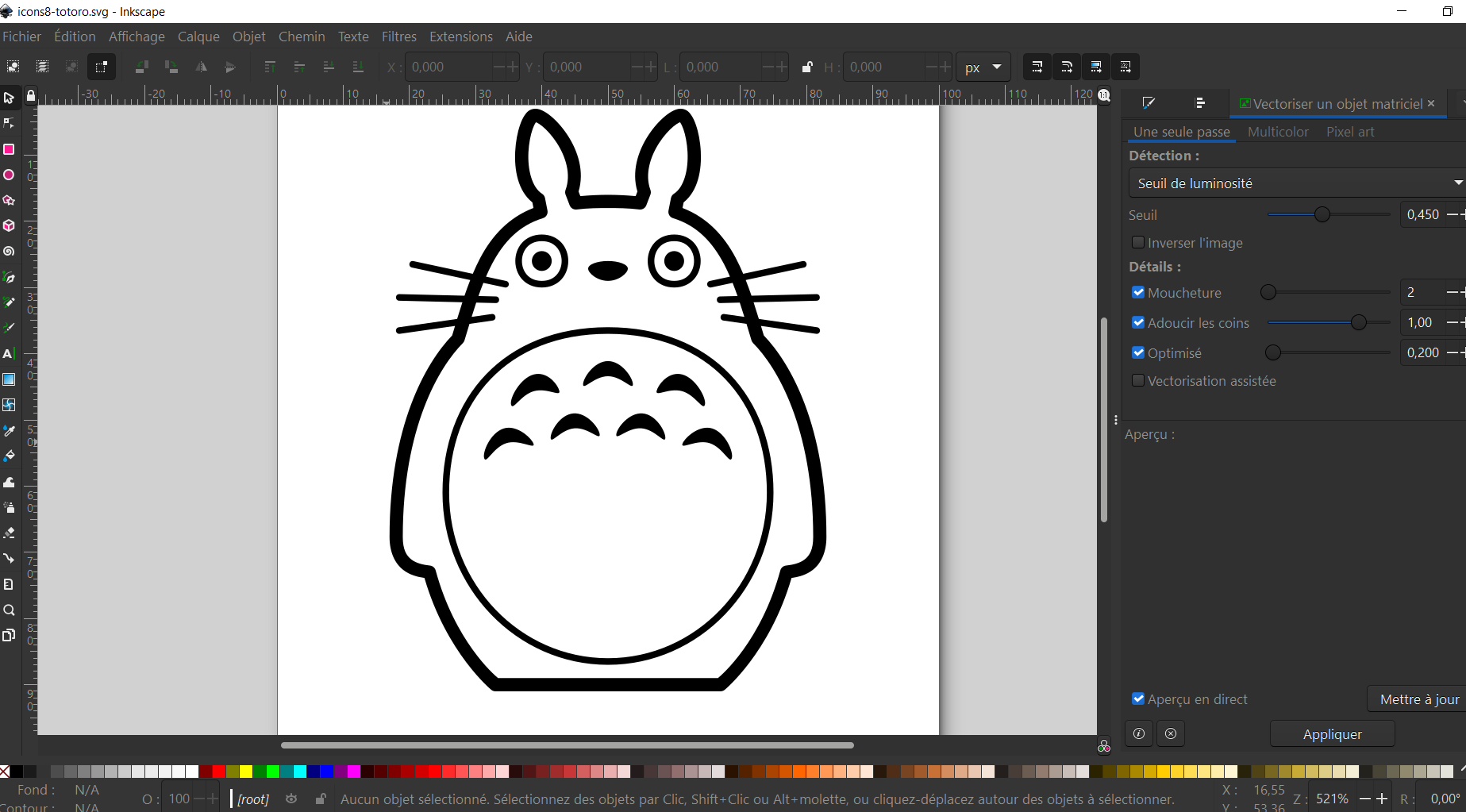The height and width of the screenshot is (812, 1466).
Task: Activate the Text tool
Action: pos(9,354)
